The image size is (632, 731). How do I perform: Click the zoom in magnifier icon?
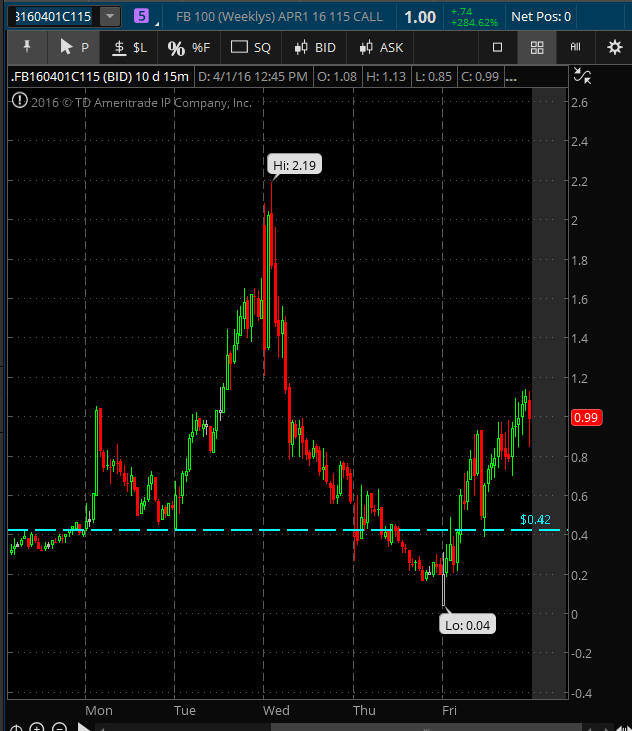(37, 727)
